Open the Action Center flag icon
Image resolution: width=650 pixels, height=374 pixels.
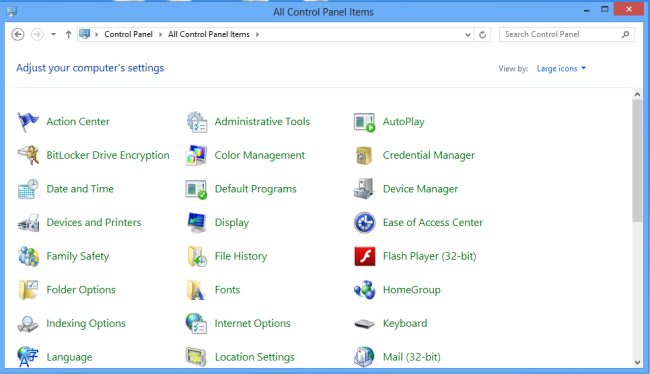pos(28,121)
